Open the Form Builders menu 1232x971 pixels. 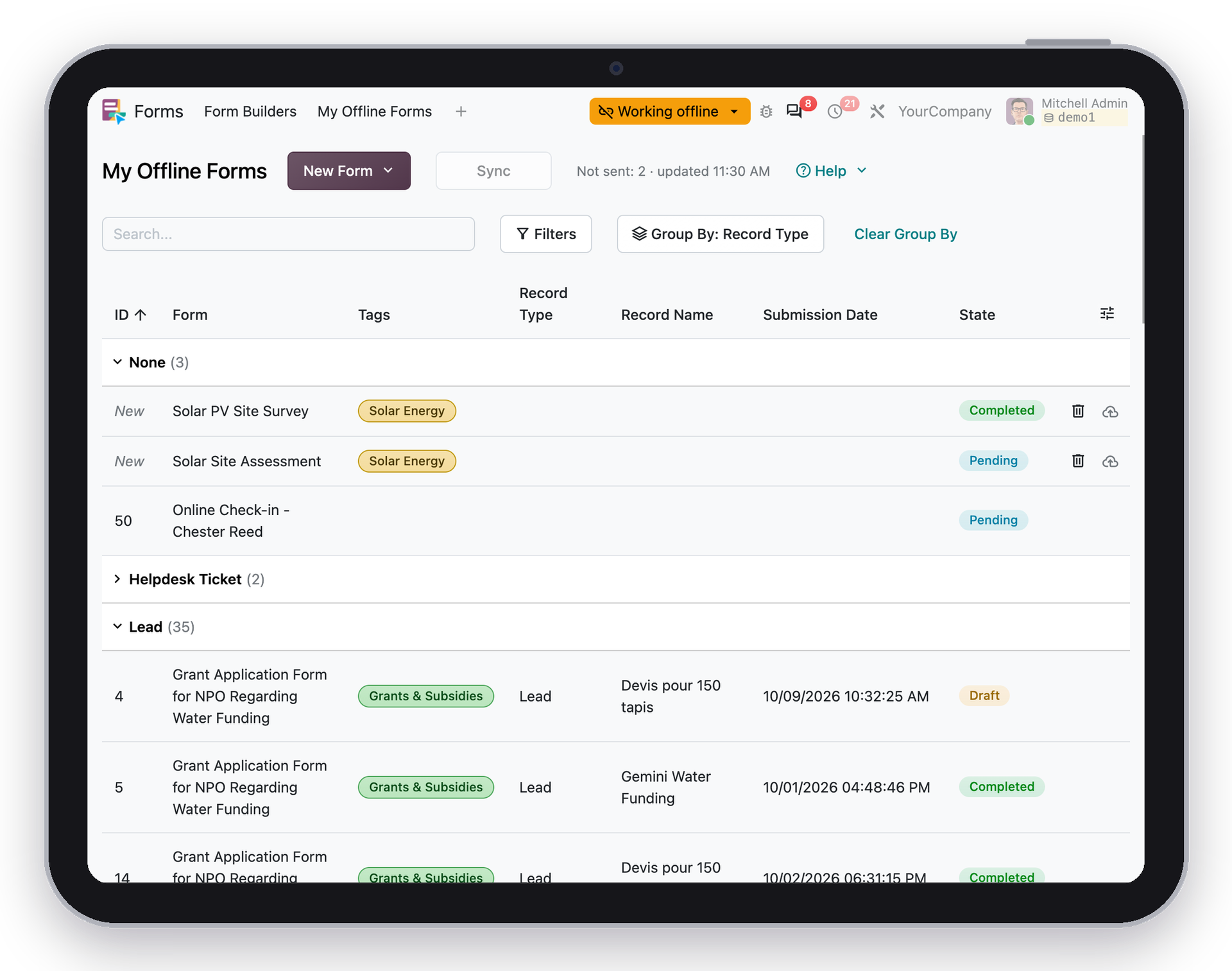[x=250, y=112]
